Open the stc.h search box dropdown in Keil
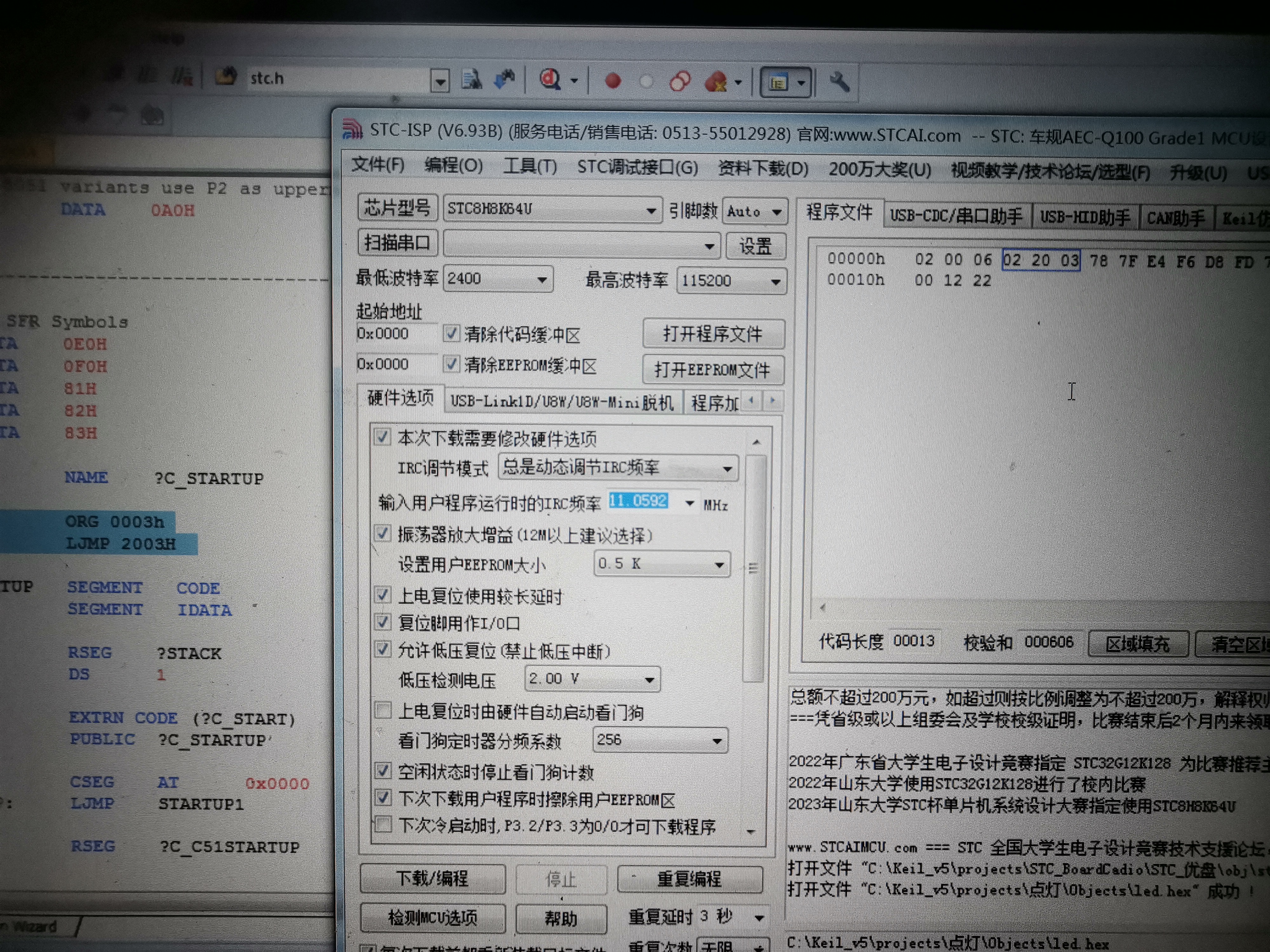The image size is (1270, 952). point(440,82)
